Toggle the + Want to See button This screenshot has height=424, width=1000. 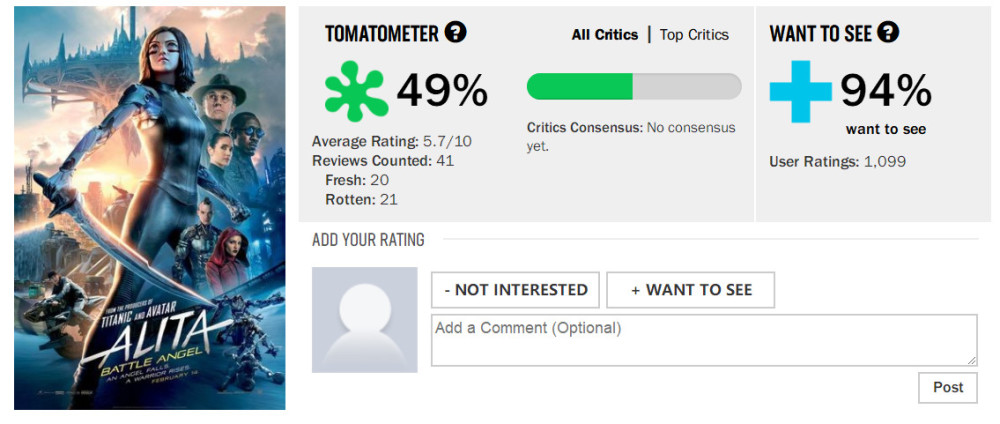690,290
